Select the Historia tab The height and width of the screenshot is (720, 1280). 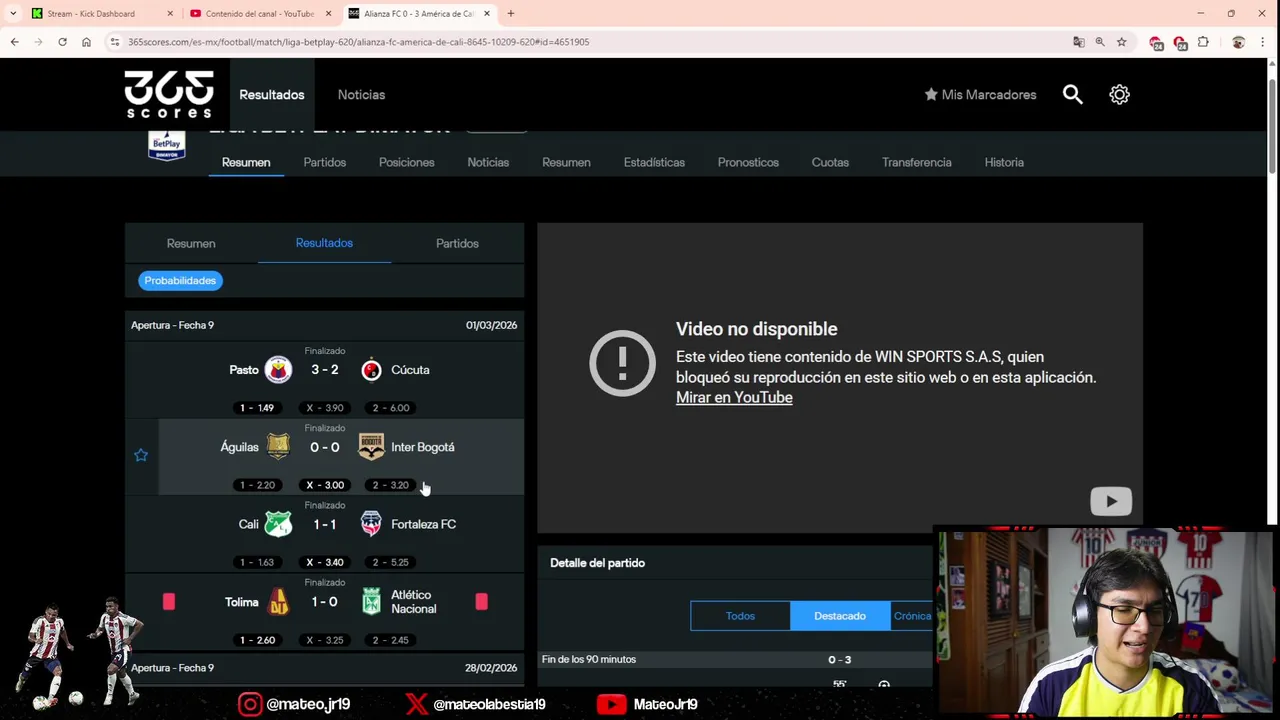point(1004,162)
